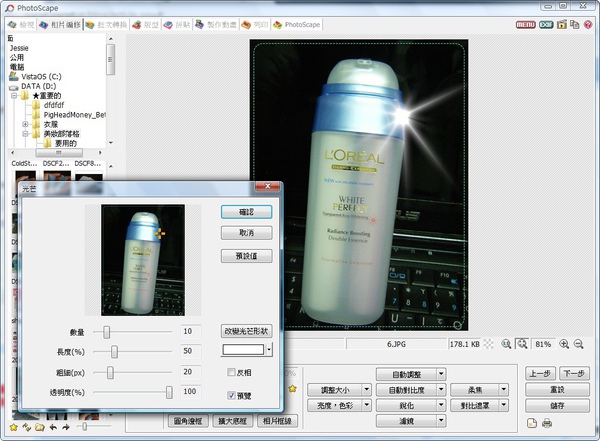Open the 柔焦 dropdown arrow
Viewport: 600px width, 441px height.
(x=504, y=390)
